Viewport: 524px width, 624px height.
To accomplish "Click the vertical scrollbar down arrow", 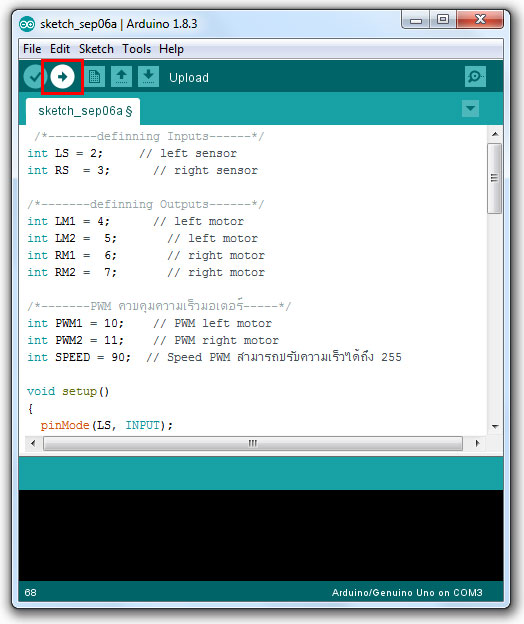I will coord(495,427).
